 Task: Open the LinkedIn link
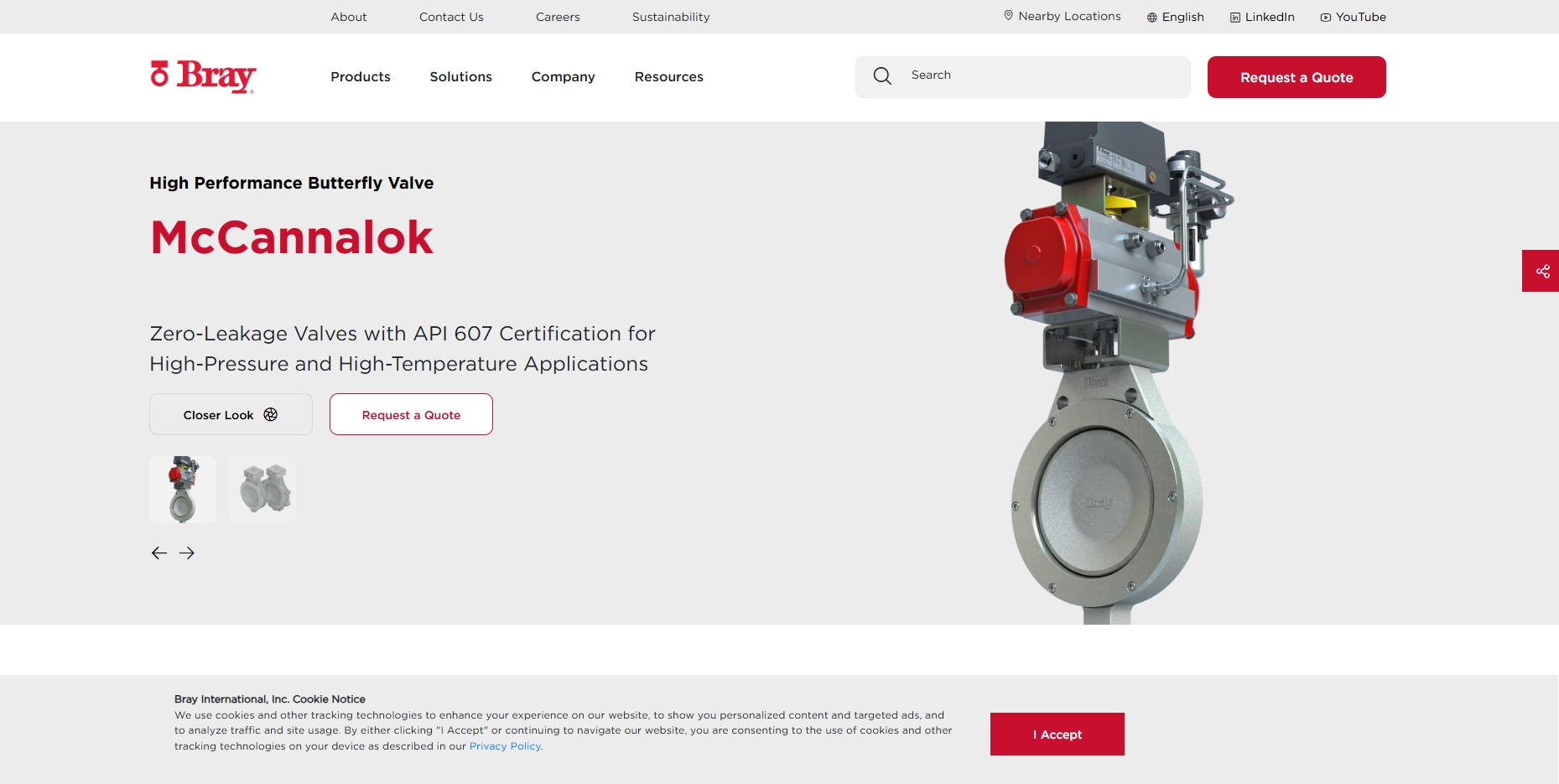(x=1270, y=17)
